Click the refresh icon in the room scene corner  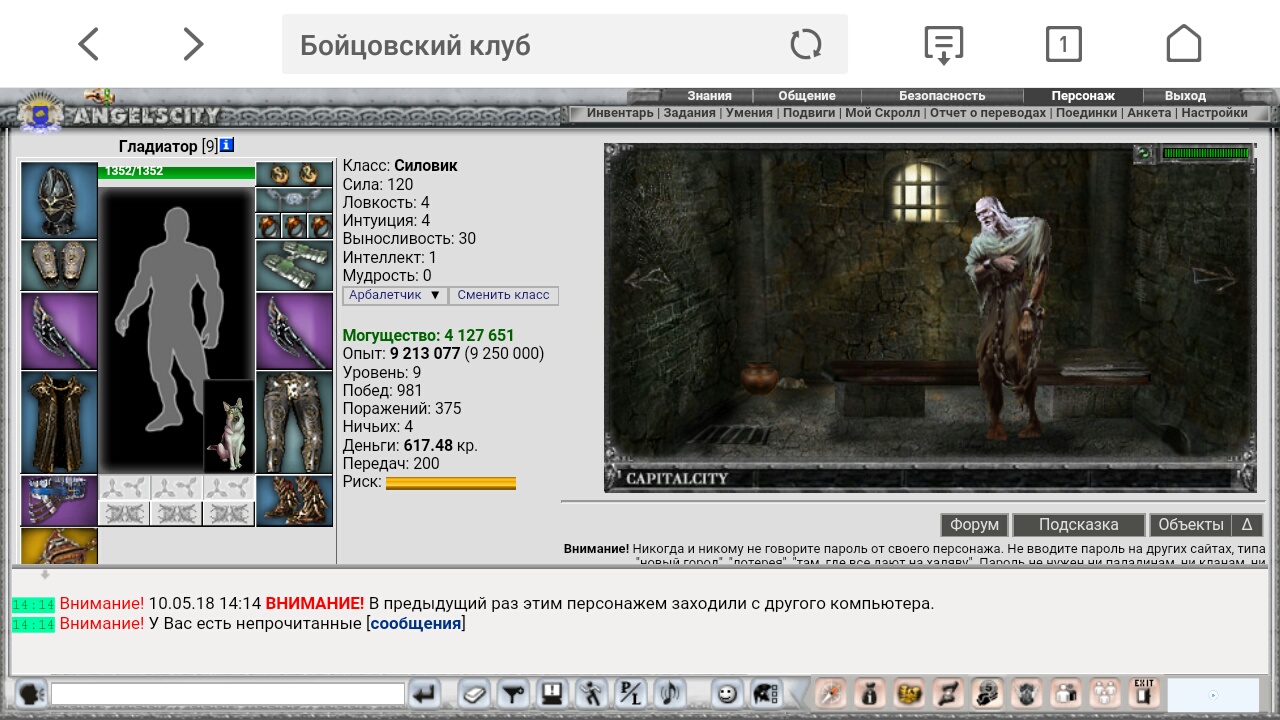tap(1144, 154)
